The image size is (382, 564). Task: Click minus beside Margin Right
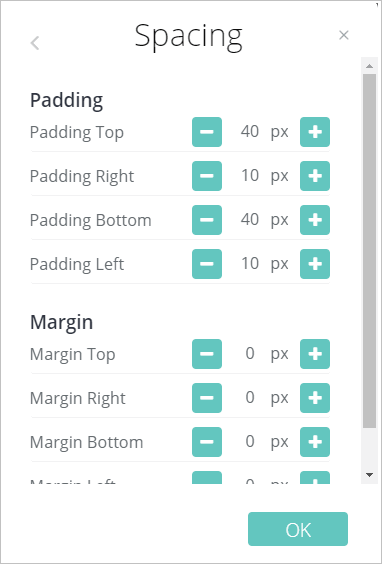[x=207, y=398]
